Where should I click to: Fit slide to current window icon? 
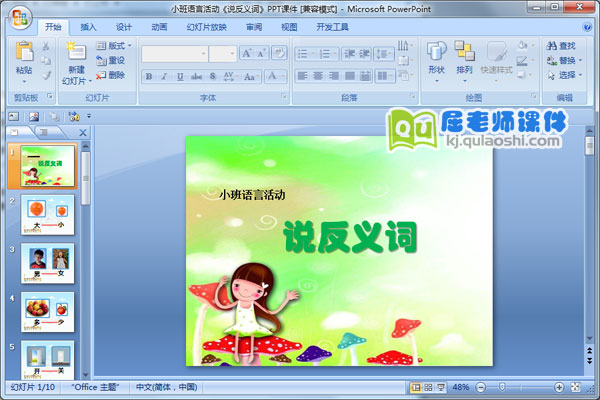point(576,387)
